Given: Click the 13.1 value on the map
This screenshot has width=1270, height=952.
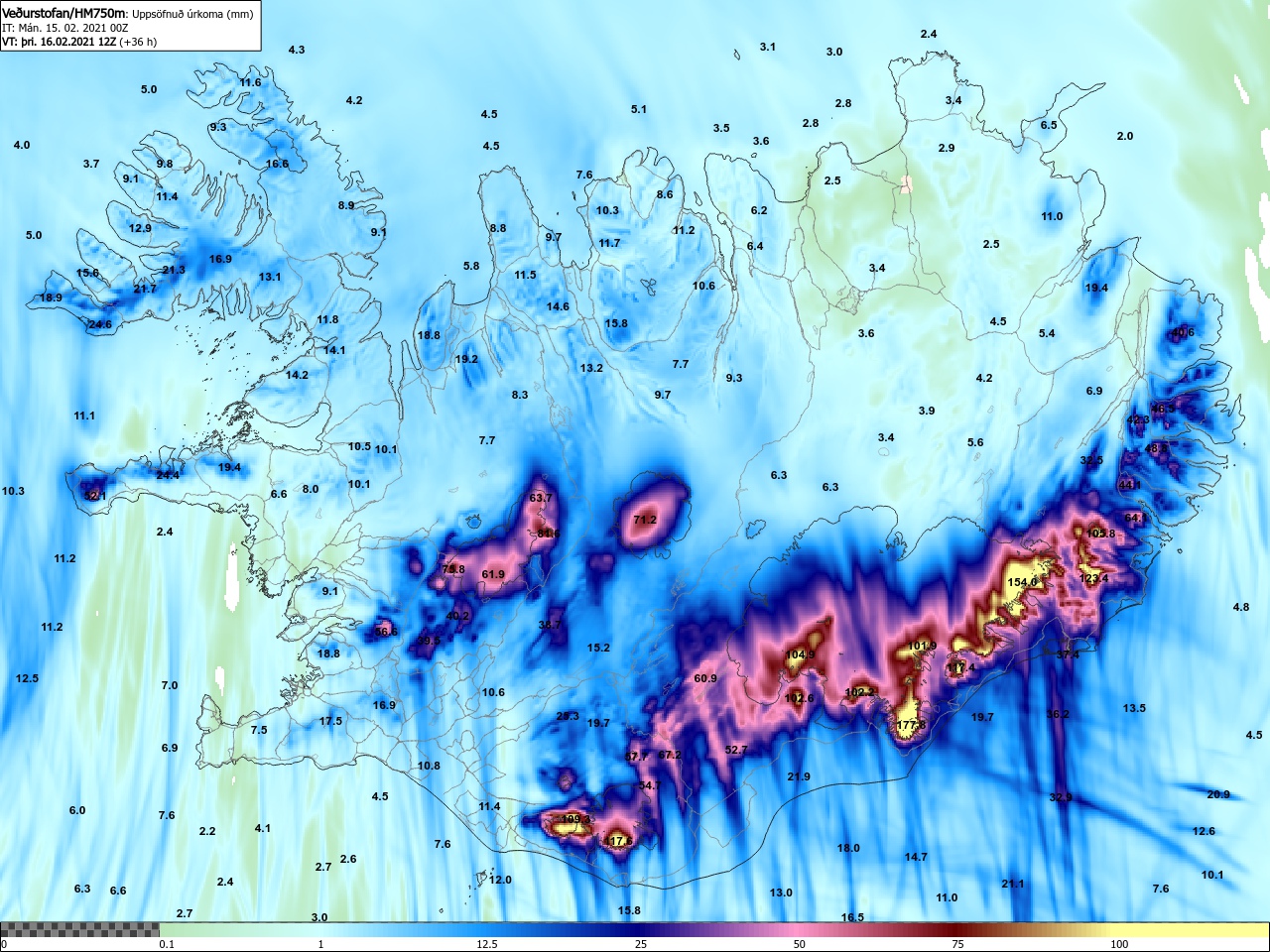Looking at the screenshot, I should point(270,277).
